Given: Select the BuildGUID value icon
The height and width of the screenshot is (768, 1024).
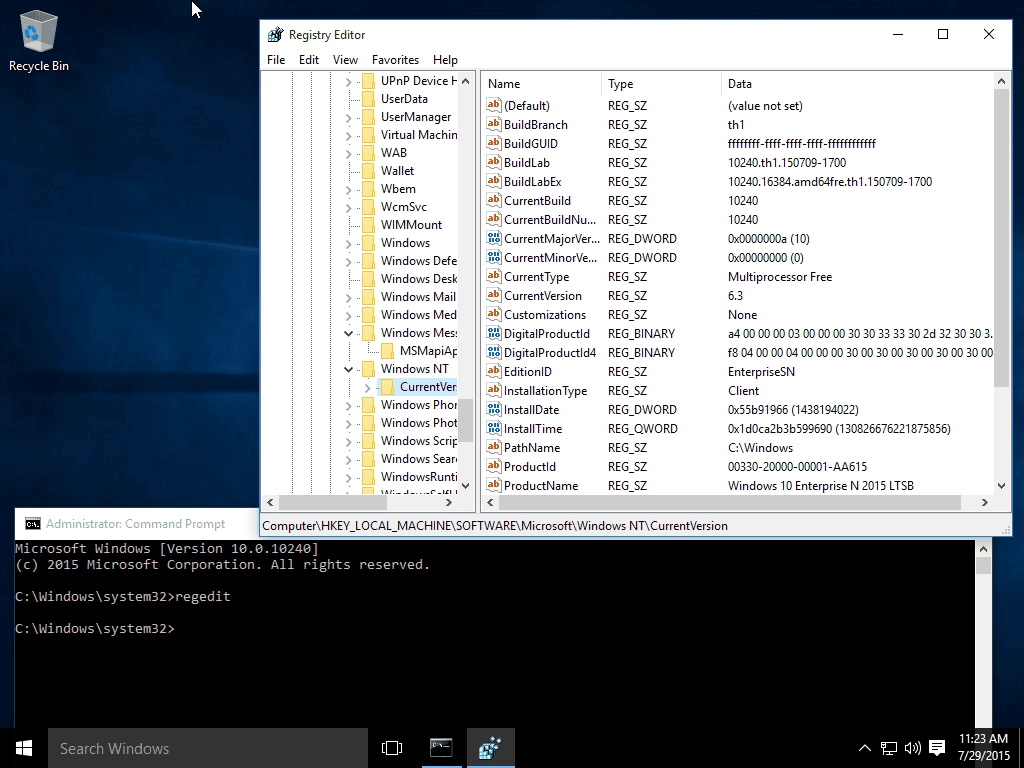Looking at the screenshot, I should pyautogui.click(x=494, y=143).
